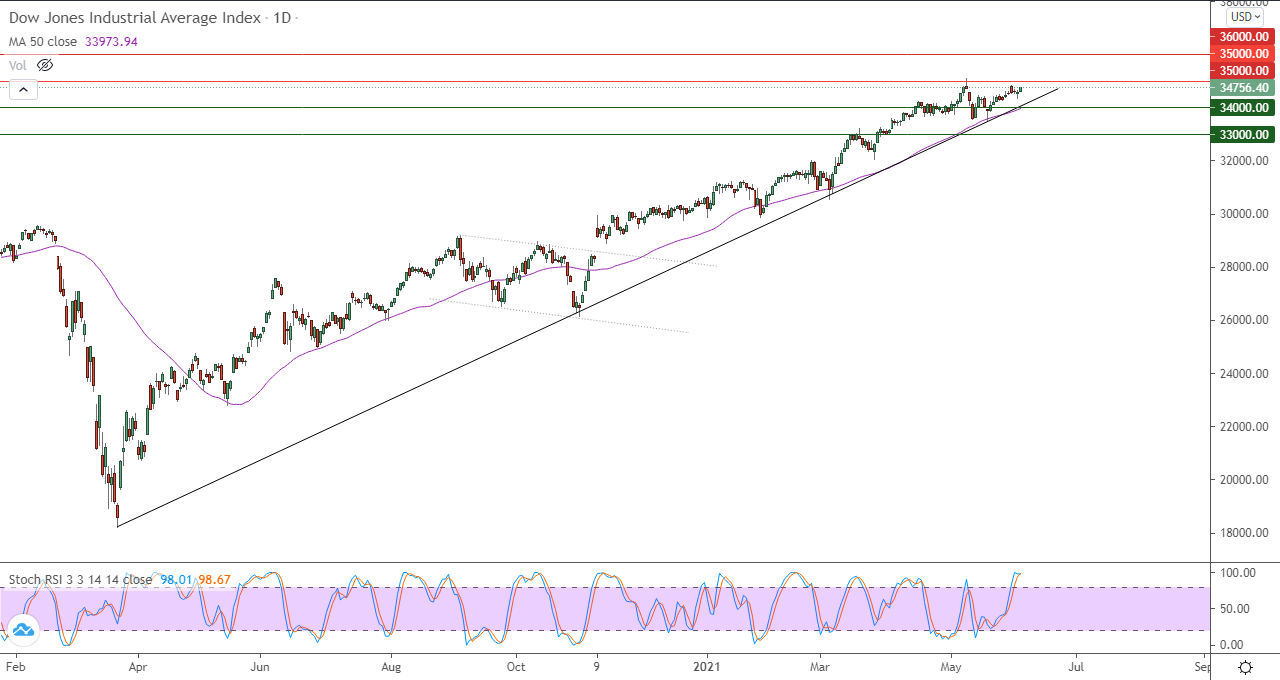Click the Oct label on time axis
Screen dimensions: 1280x680
(x=516, y=665)
